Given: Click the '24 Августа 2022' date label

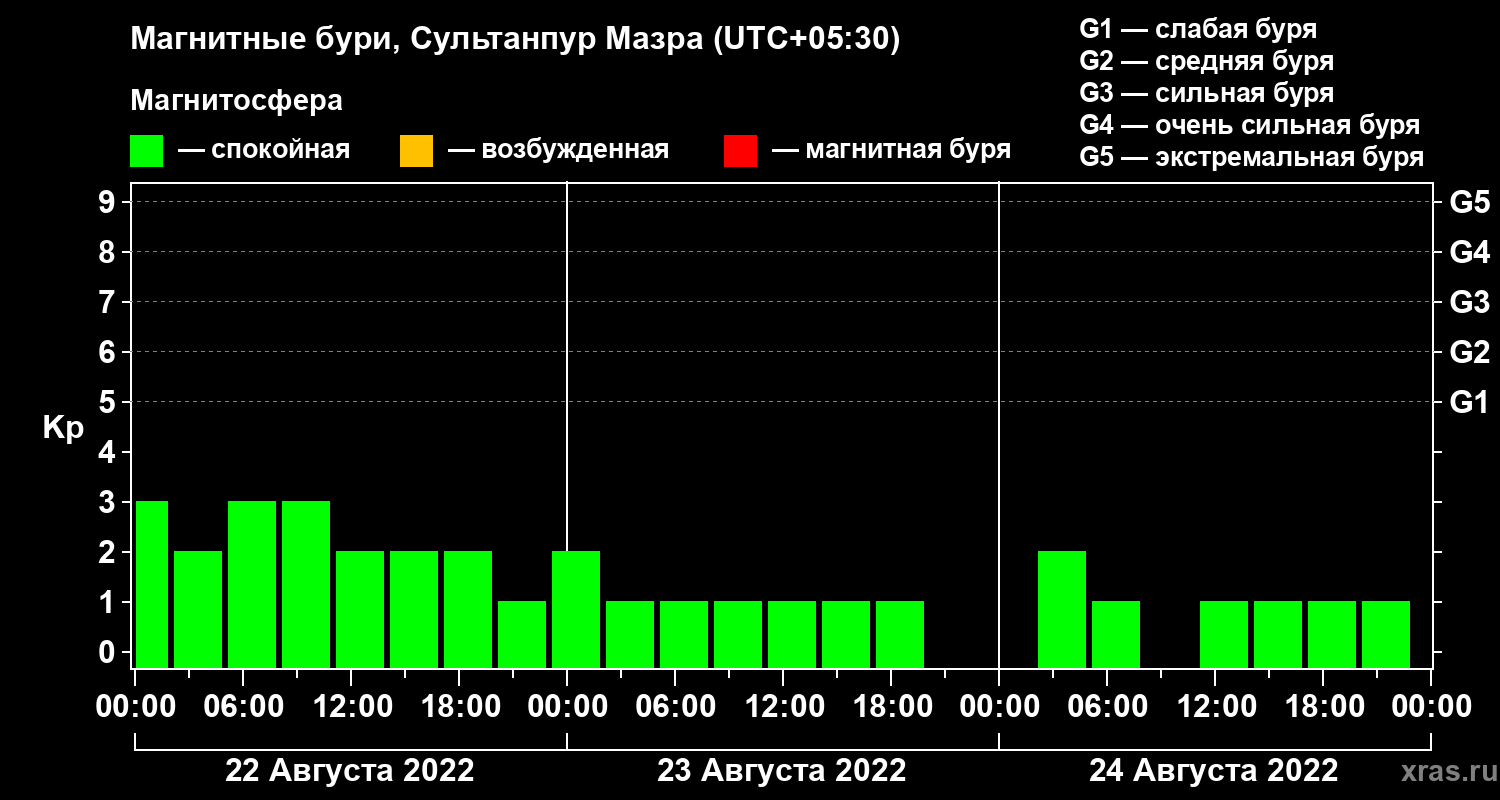Looking at the screenshot, I should point(1214,771).
